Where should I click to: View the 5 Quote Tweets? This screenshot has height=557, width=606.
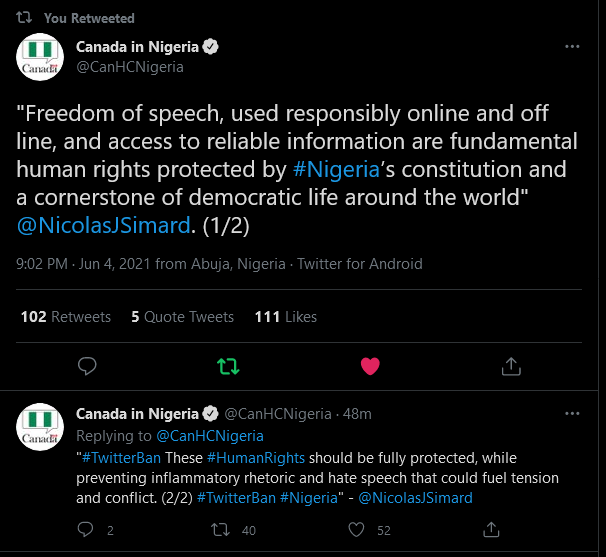point(182,317)
